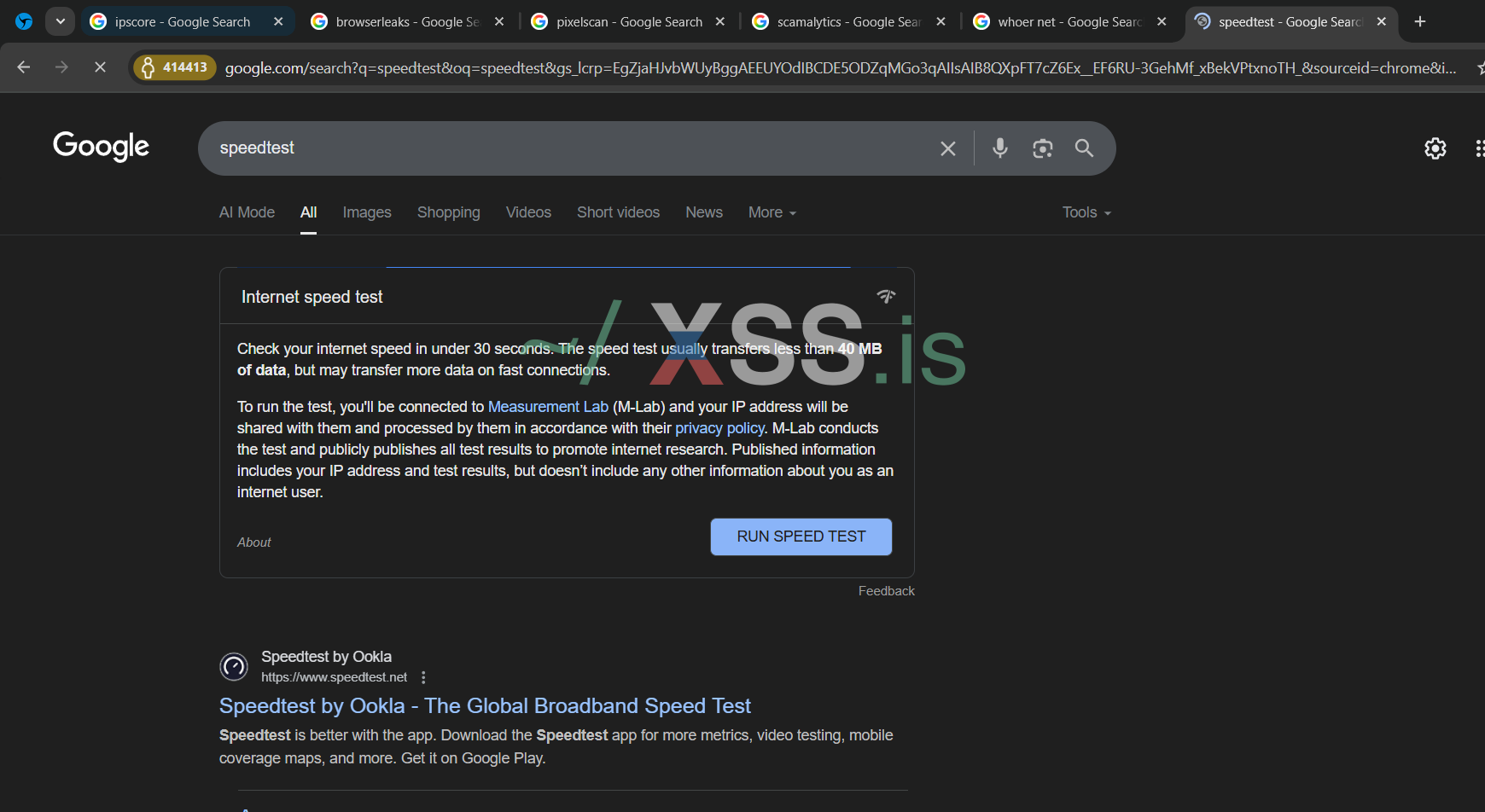Open the Measurement Lab link
Viewport: 1485px width, 812px height.
pyautogui.click(x=548, y=407)
